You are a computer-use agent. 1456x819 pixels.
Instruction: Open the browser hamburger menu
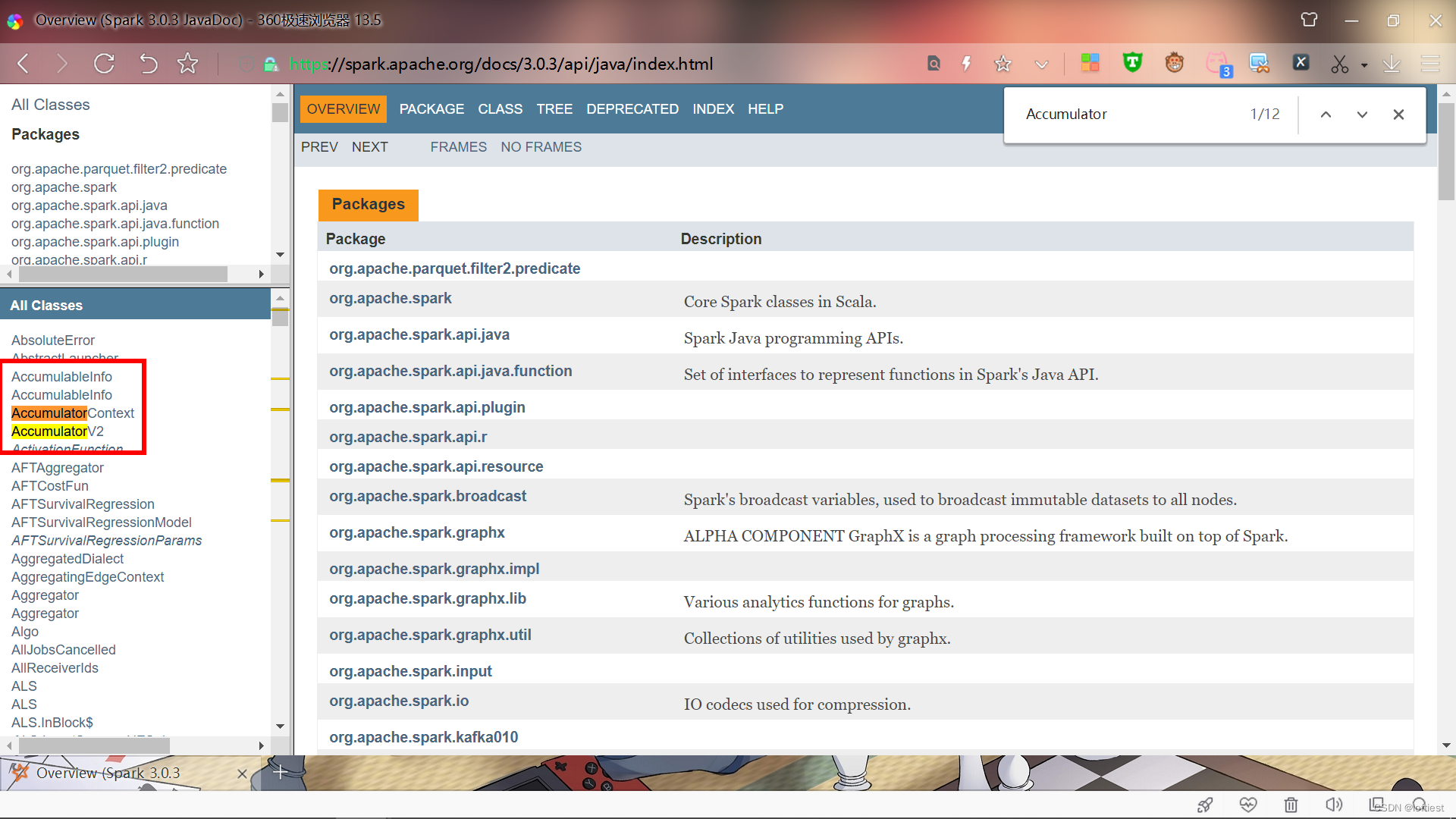[x=1431, y=63]
